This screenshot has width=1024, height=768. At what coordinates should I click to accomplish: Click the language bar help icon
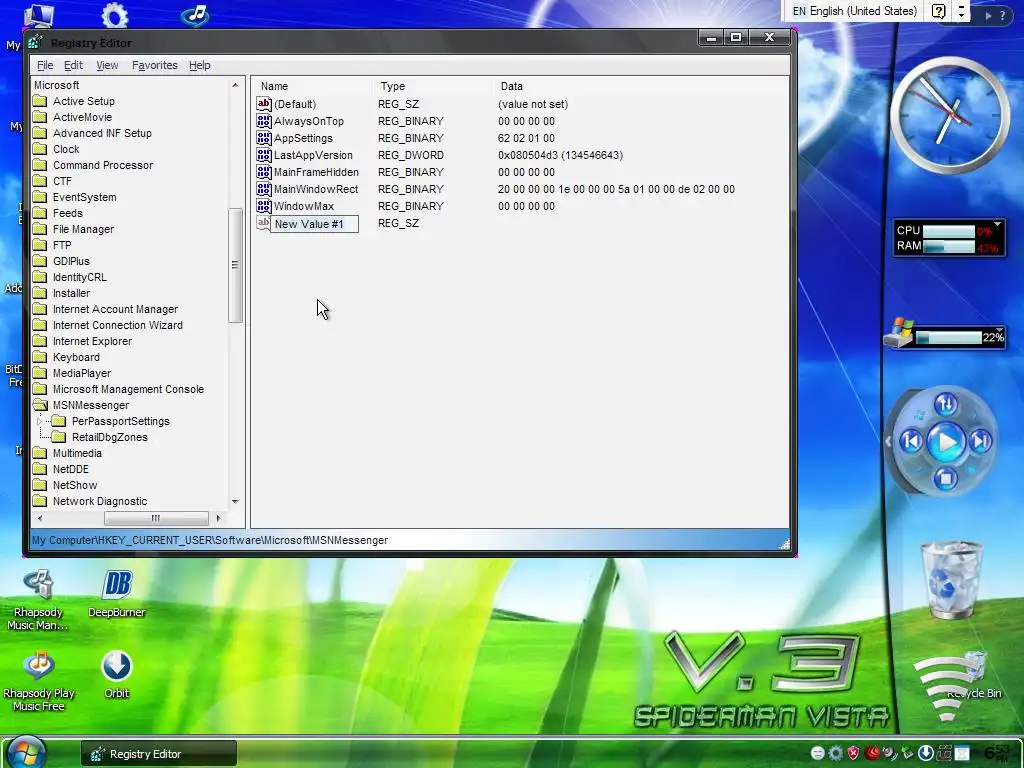tap(938, 11)
